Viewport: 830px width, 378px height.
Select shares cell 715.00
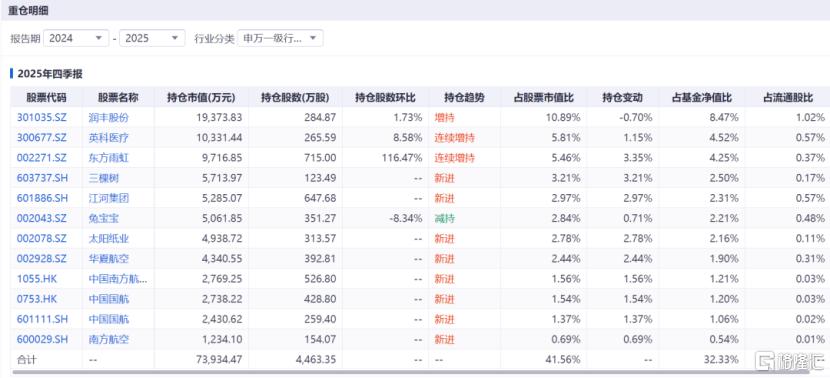(x=320, y=158)
